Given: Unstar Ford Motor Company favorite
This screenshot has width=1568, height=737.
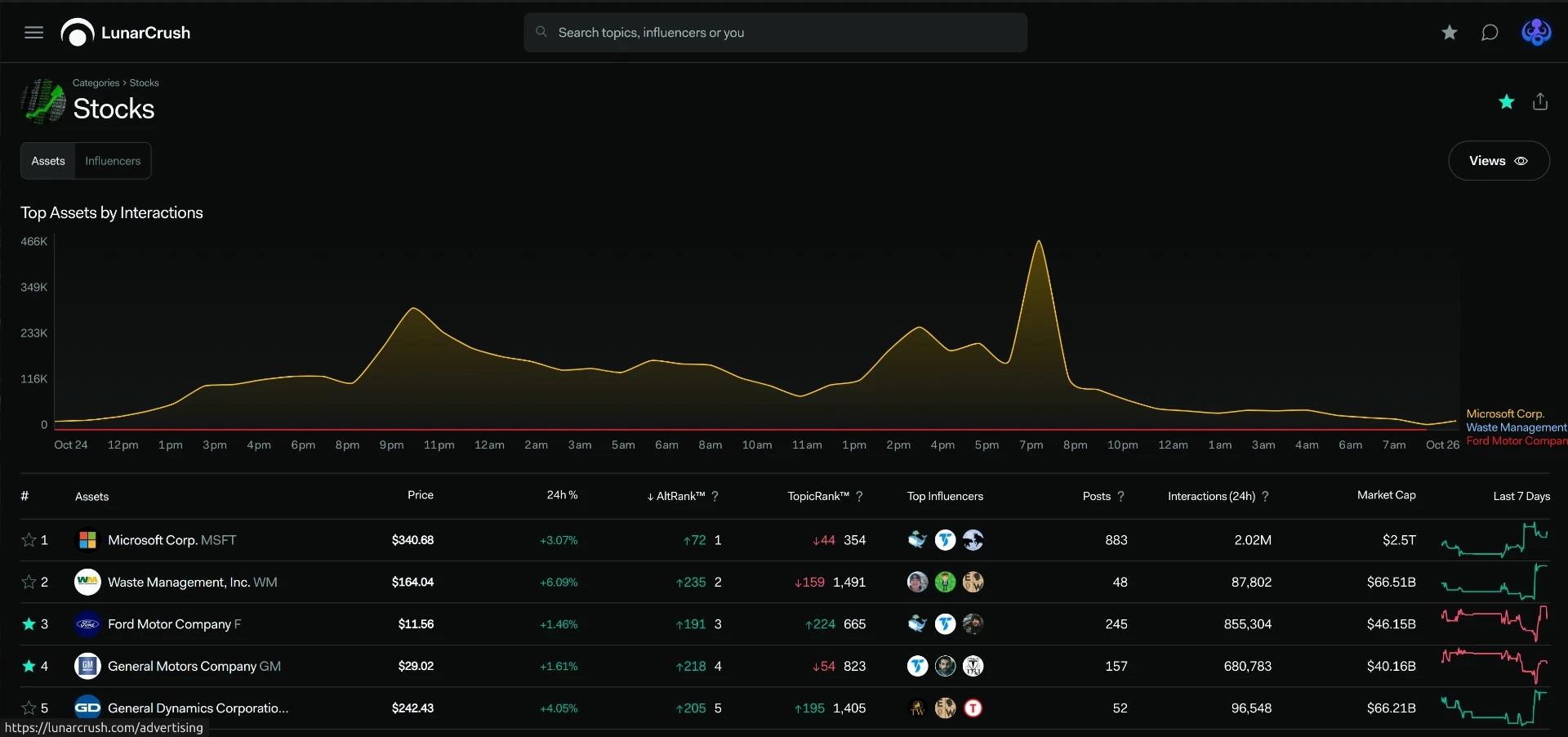Looking at the screenshot, I should tap(29, 624).
